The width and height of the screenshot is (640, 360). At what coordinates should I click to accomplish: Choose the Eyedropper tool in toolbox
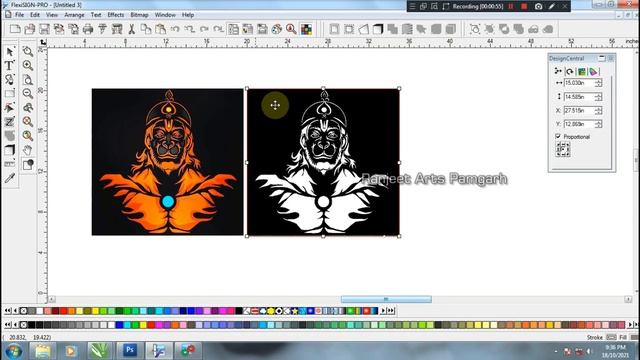(10, 178)
